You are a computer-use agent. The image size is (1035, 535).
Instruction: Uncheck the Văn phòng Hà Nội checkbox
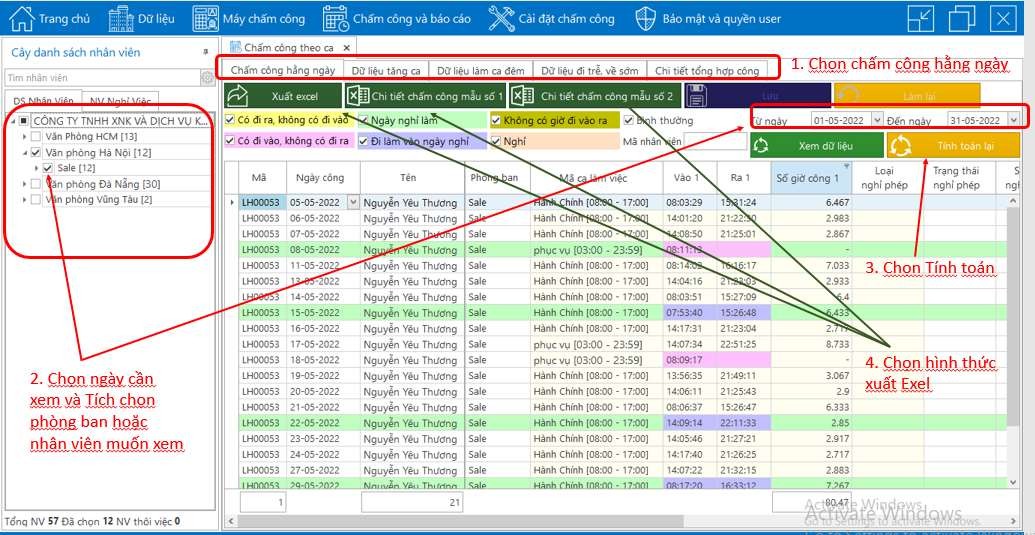pos(37,152)
